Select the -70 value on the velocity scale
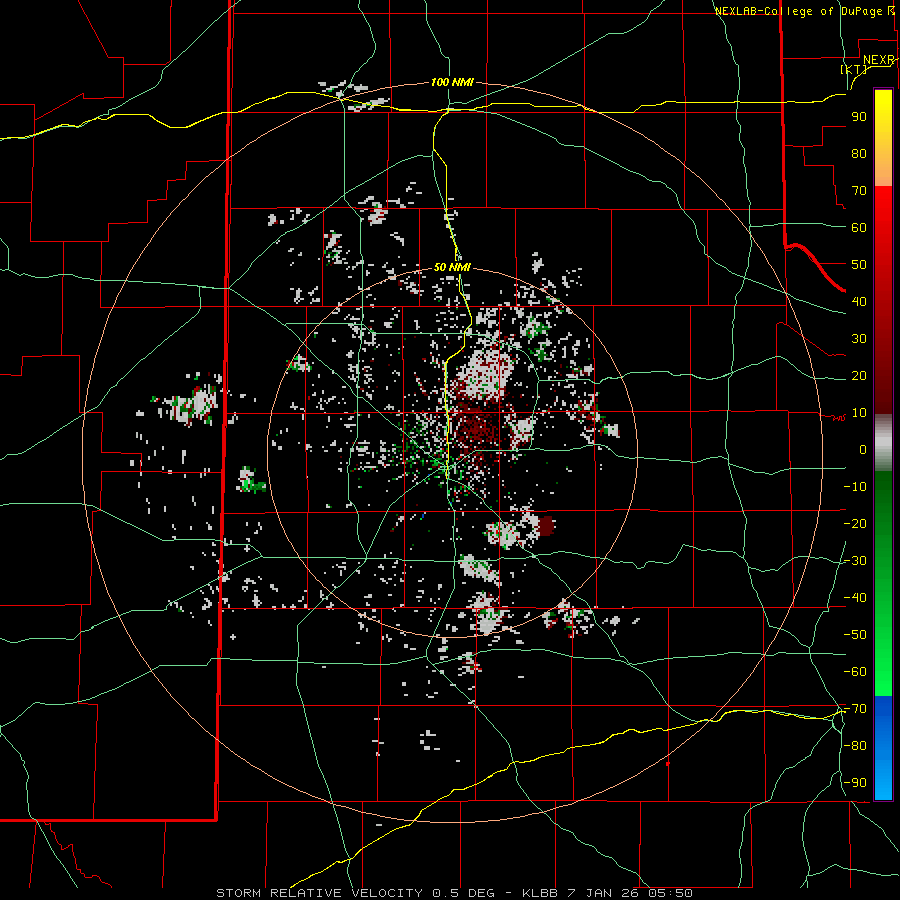The height and width of the screenshot is (900, 900). pyautogui.click(x=855, y=709)
